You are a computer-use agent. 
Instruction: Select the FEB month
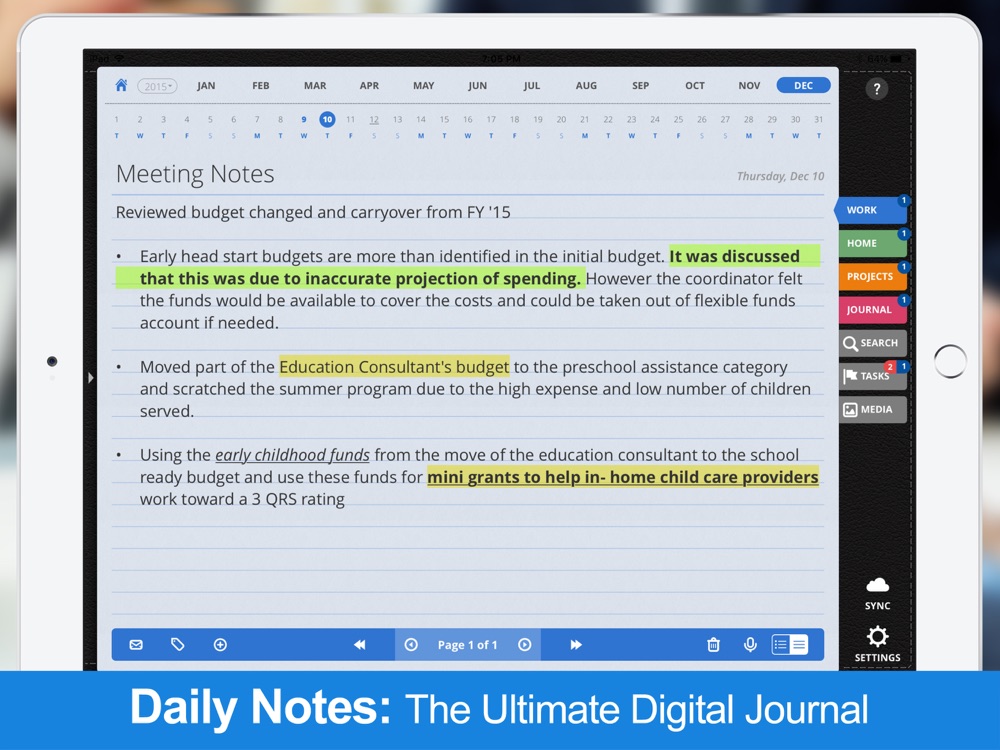(260, 85)
